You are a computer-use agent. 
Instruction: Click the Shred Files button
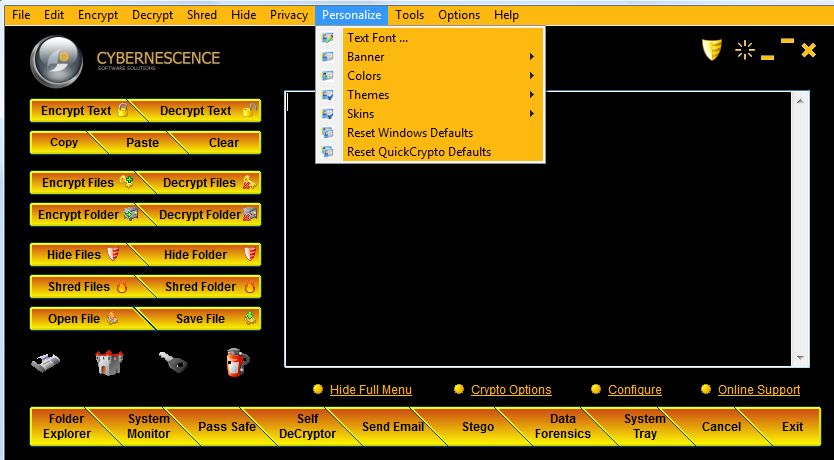click(x=85, y=287)
